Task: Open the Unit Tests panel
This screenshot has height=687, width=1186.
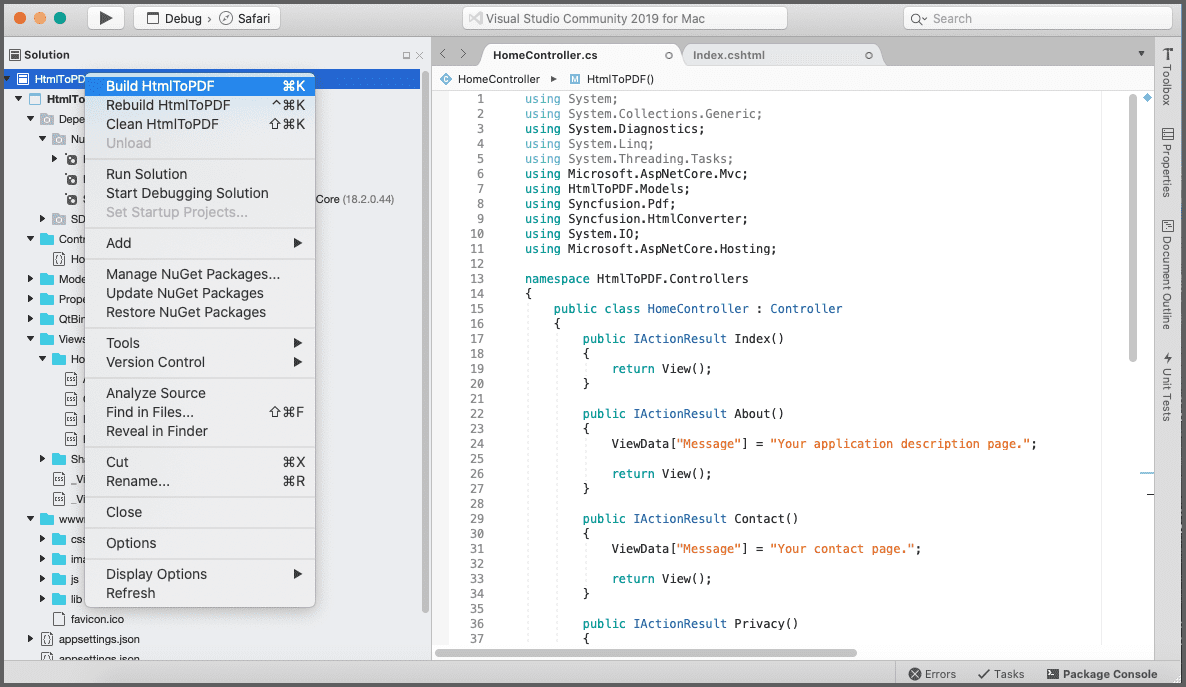Action: 1168,387
